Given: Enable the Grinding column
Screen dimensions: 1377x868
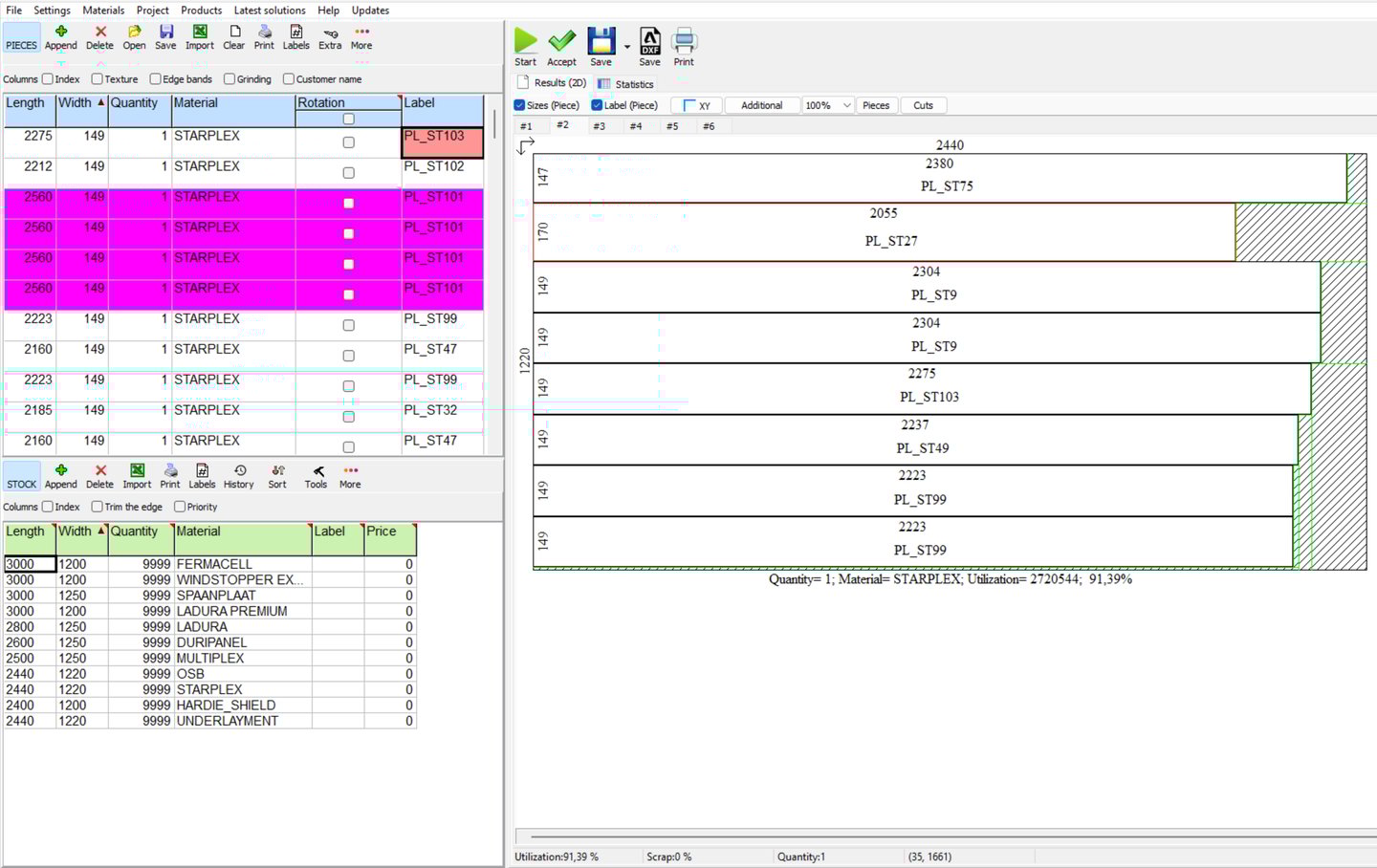Looking at the screenshot, I should point(229,79).
